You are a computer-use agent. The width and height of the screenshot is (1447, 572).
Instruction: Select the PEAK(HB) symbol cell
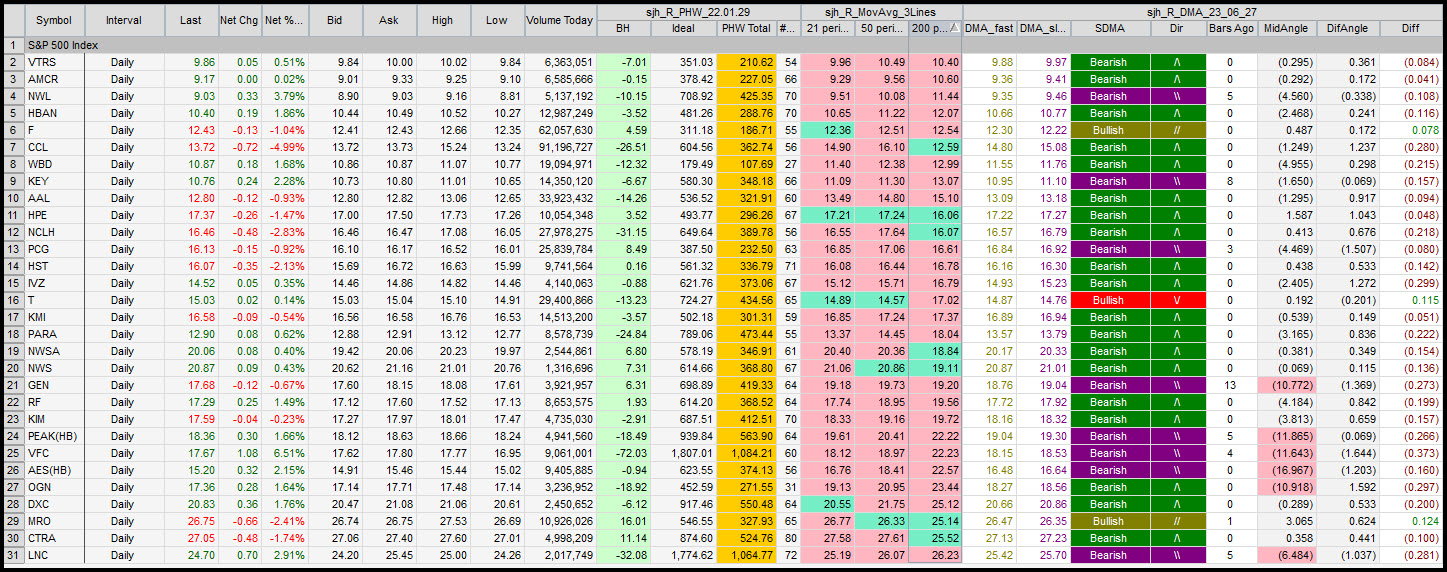[52, 436]
